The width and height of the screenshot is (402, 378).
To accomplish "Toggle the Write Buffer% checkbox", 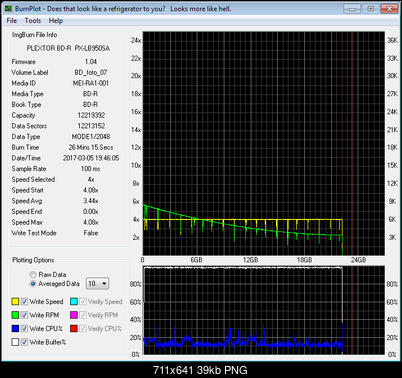I will [x=24, y=342].
